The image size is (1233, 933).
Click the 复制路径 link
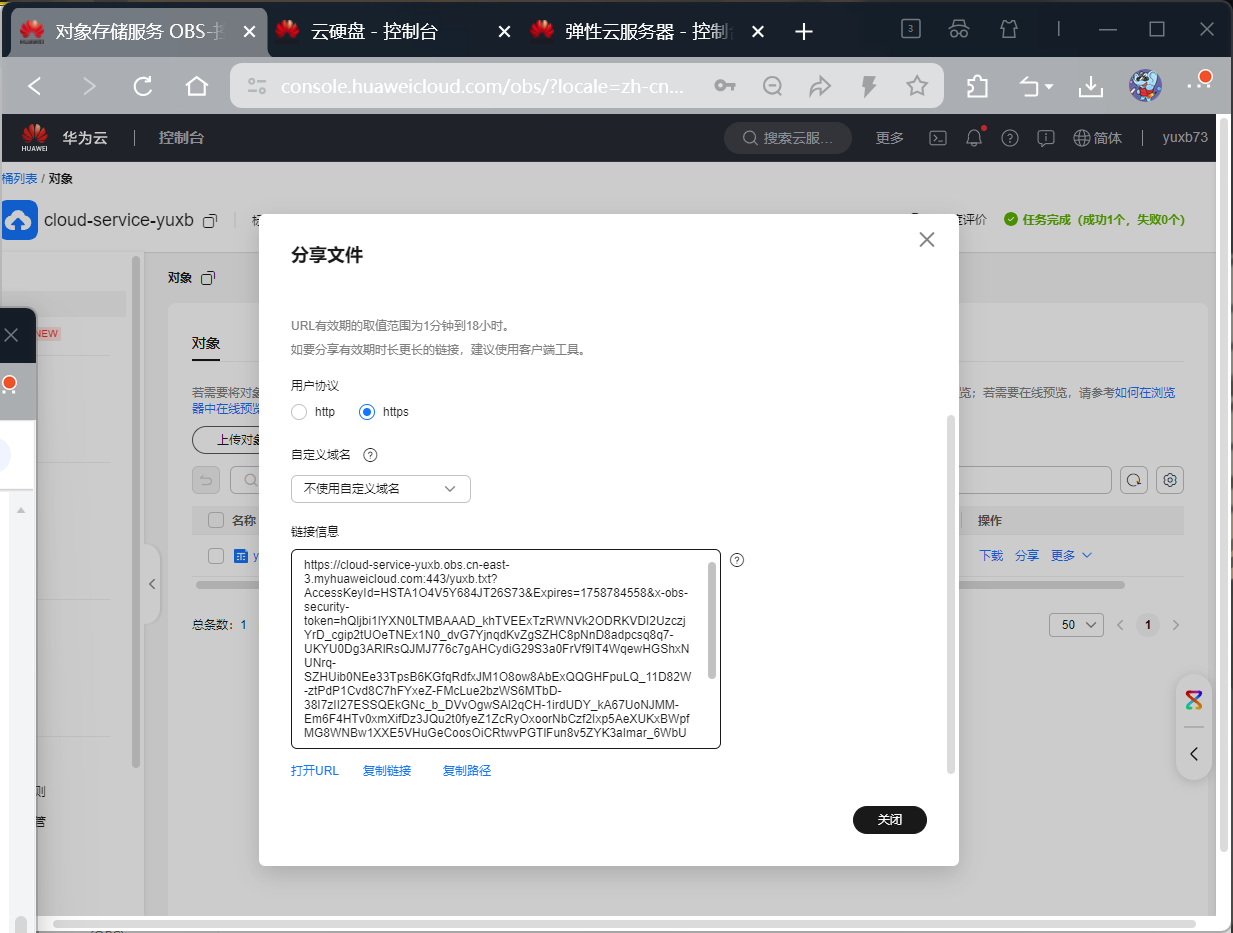(467, 771)
